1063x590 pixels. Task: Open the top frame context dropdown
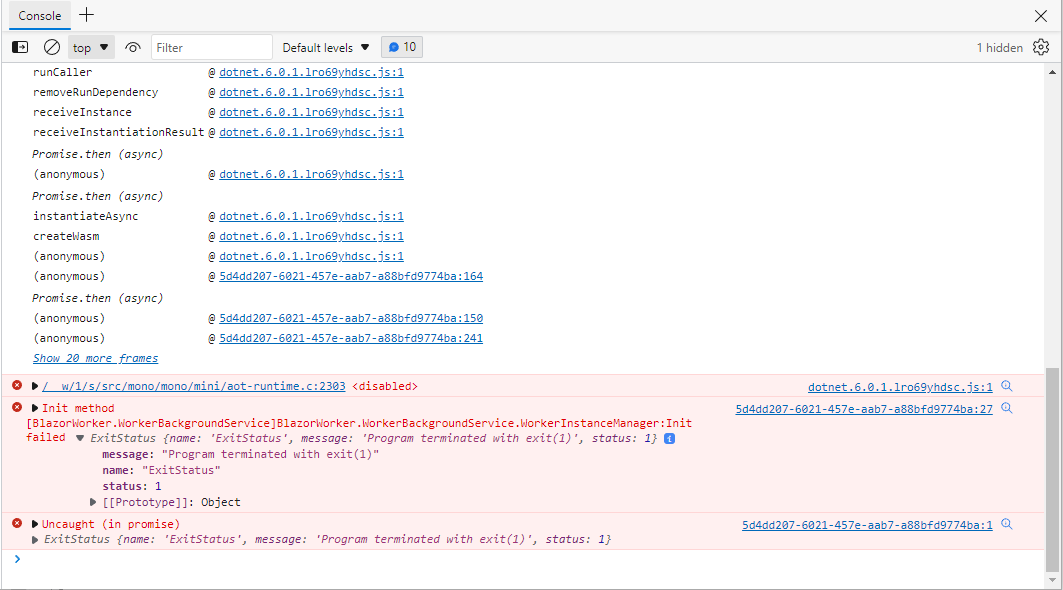(91, 46)
